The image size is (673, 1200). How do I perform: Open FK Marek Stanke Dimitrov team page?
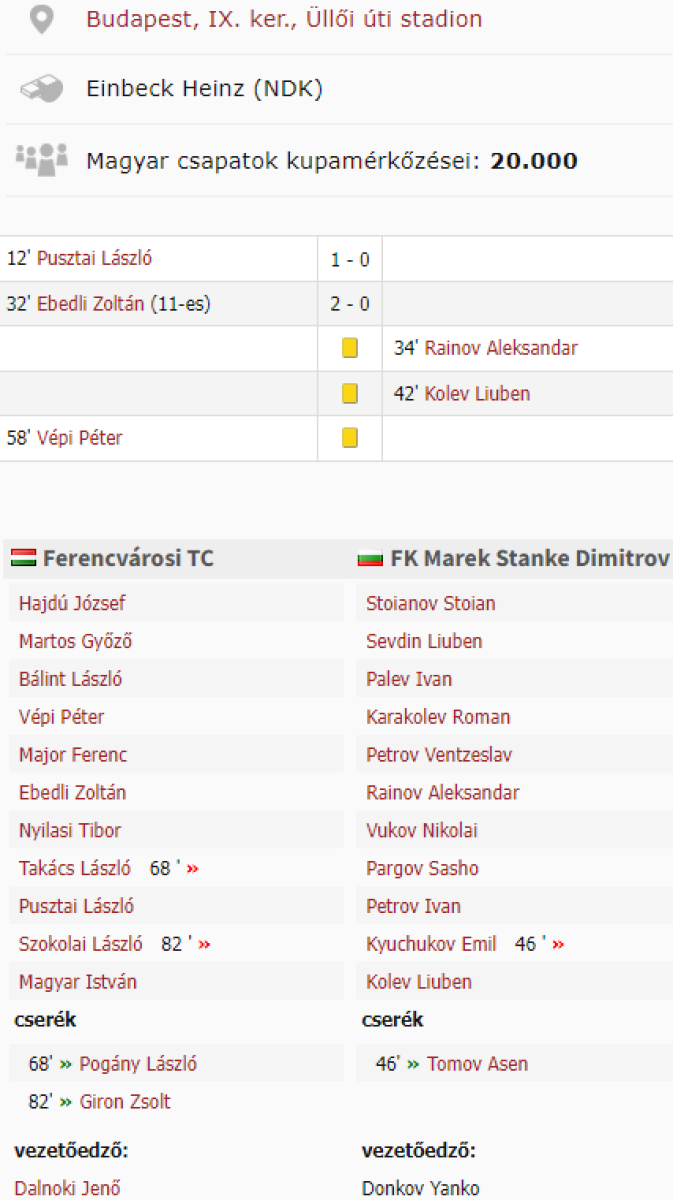click(x=530, y=558)
